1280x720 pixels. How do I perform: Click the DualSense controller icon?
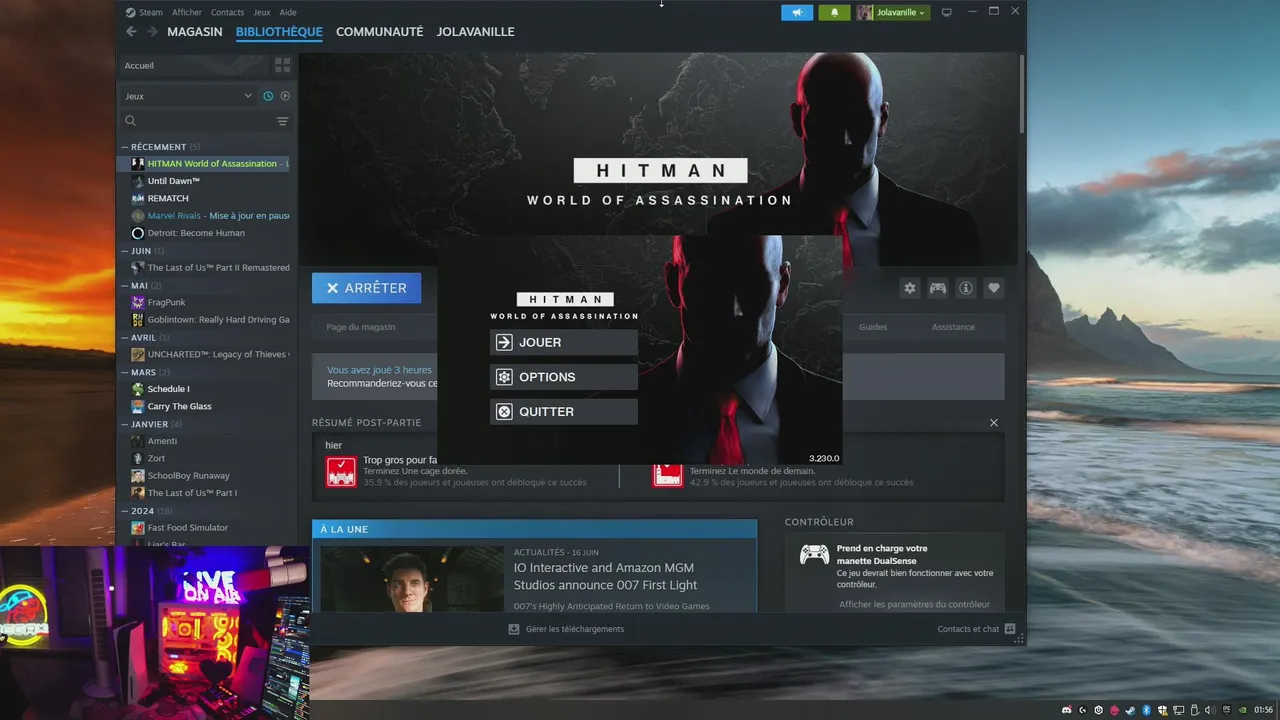pos(814,554)
